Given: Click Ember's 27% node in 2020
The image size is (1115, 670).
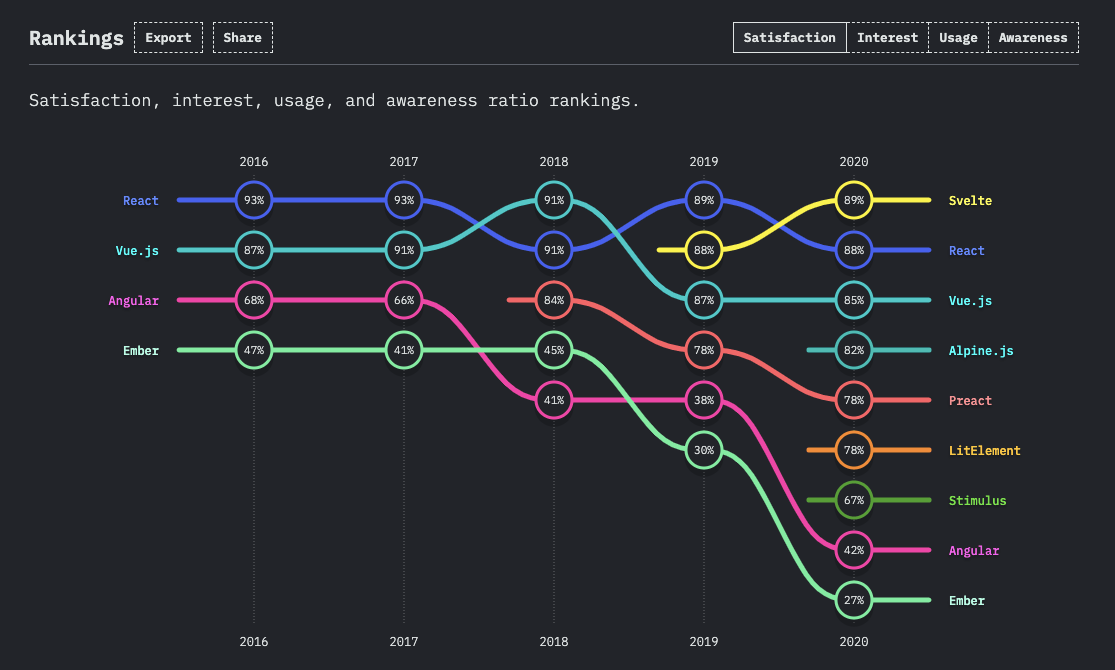Looking at the screenshot, I should coord(853,600).
